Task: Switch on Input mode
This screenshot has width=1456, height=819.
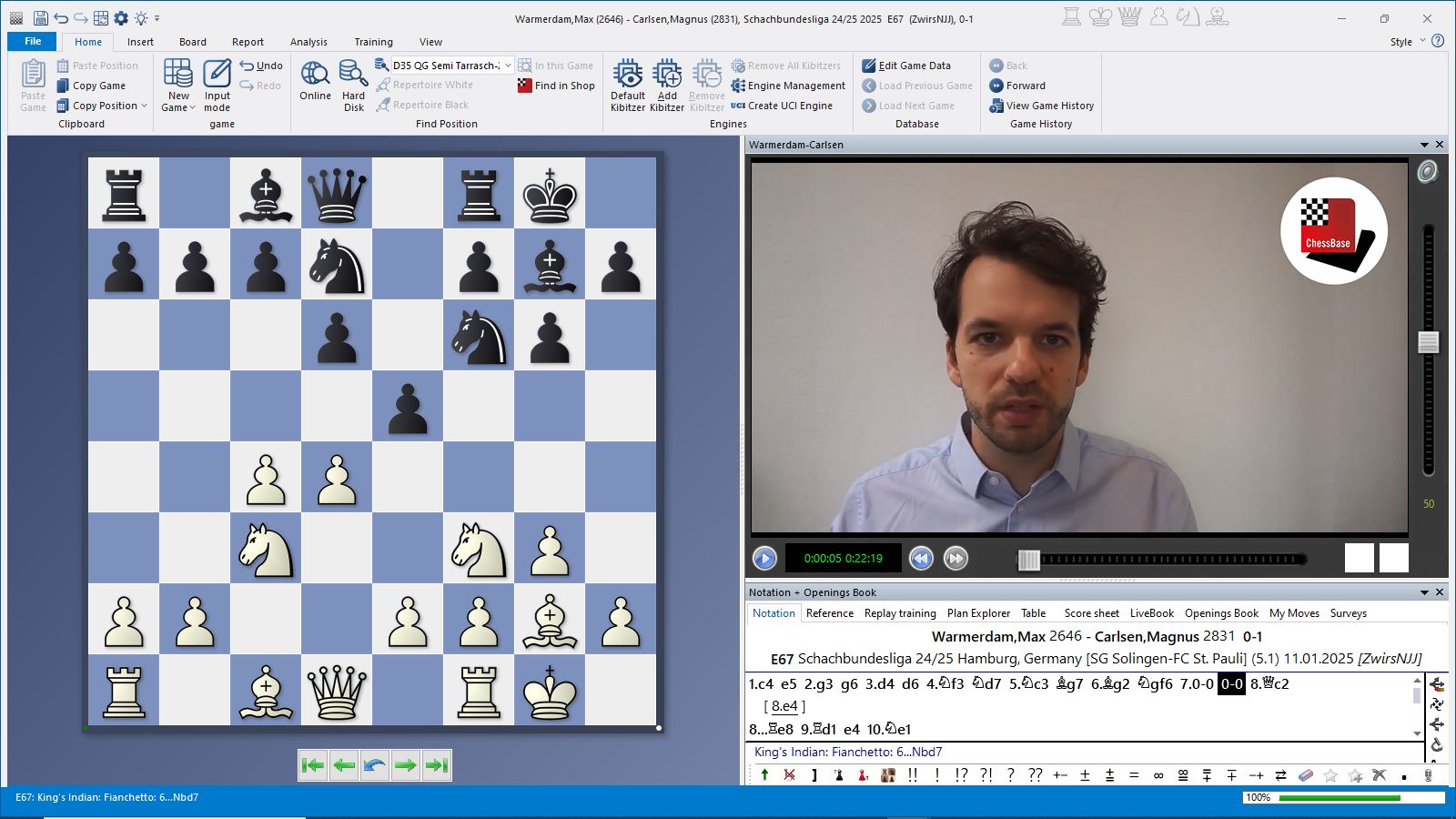Action: [217, 76]
